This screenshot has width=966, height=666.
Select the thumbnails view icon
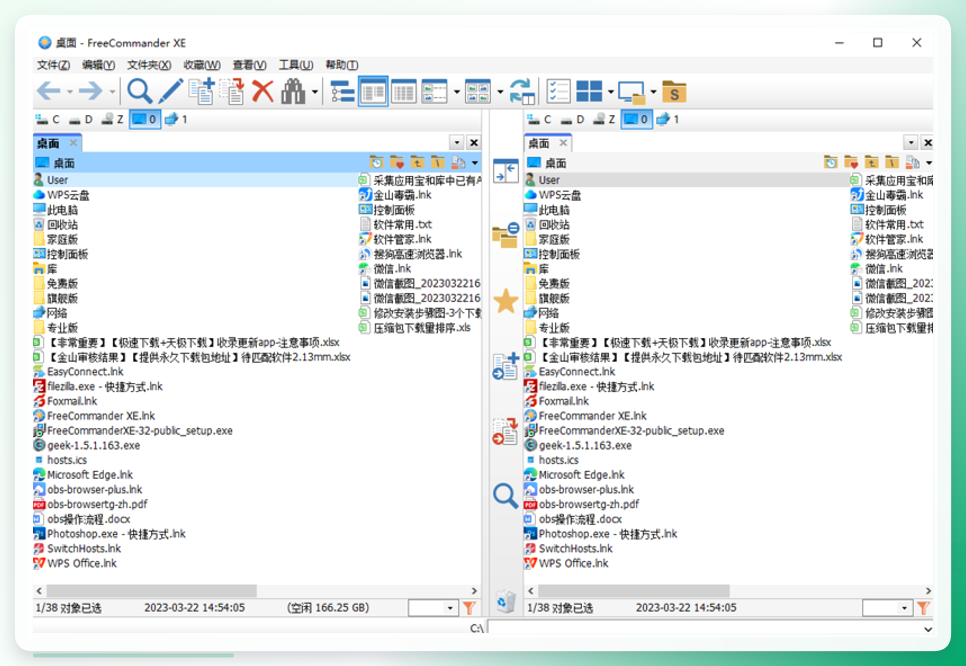[477, 92]
